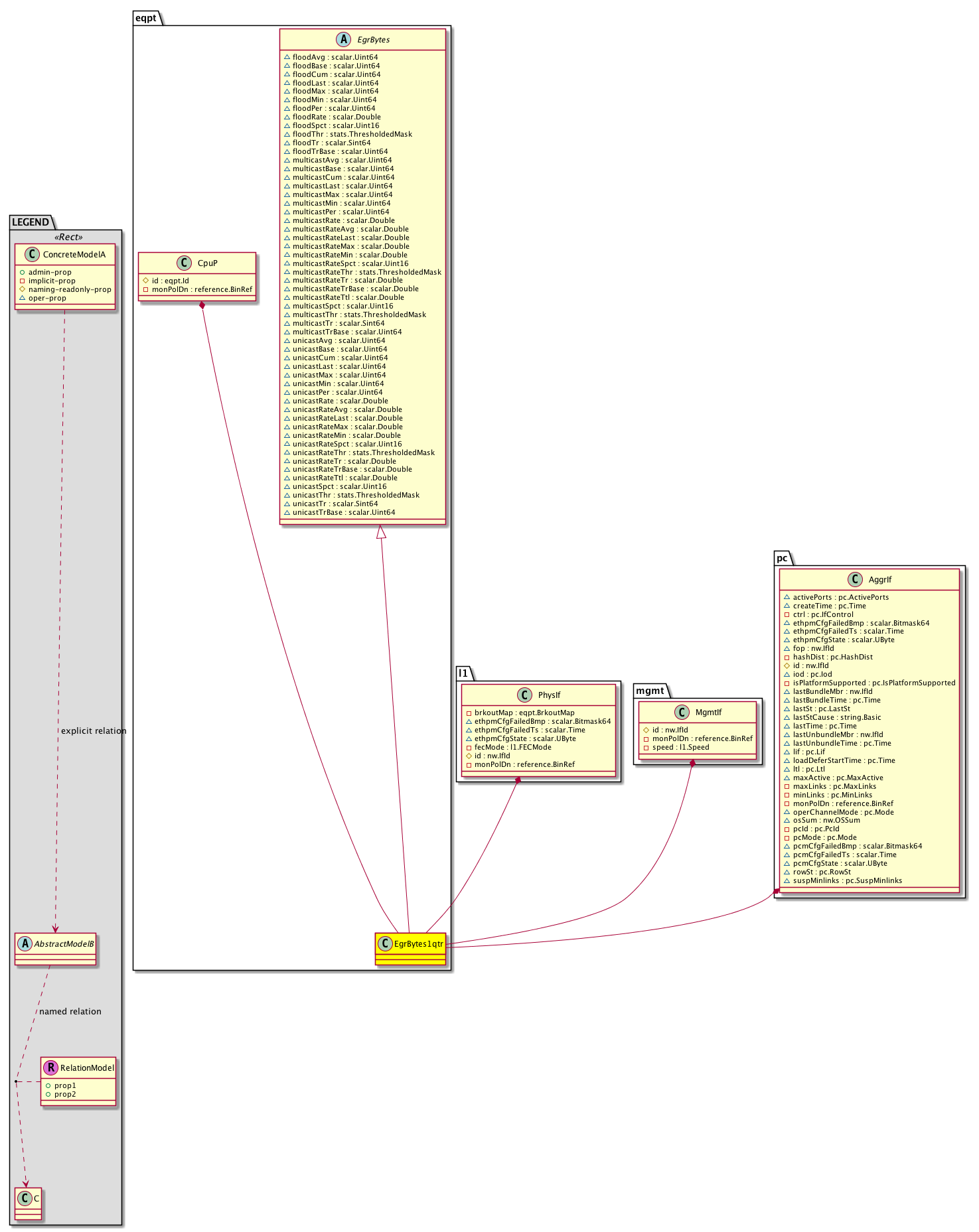The image size is (979, 1232).
Task: Click the LEGEND package title
Action: (31, 222)
